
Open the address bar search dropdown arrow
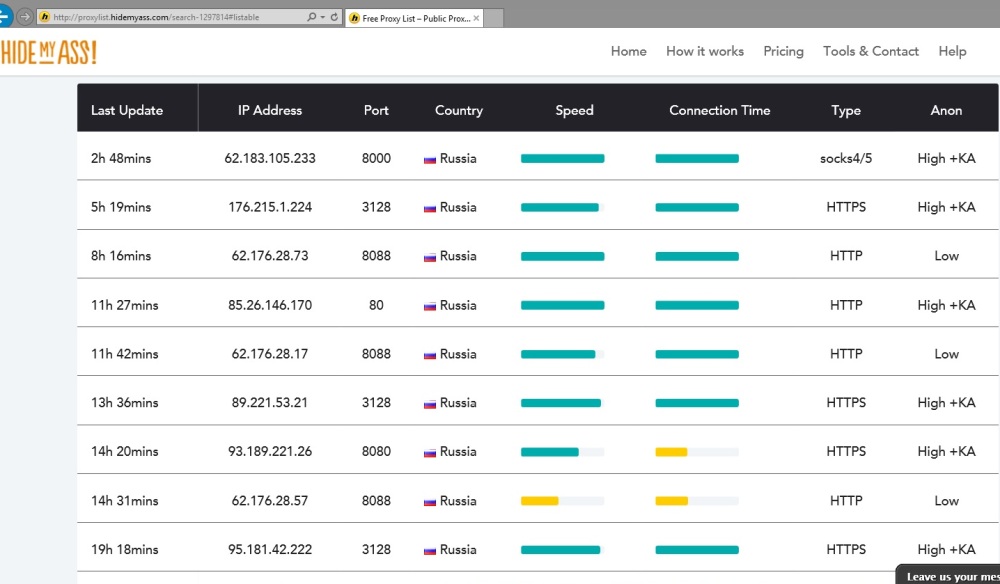(321, 18)
